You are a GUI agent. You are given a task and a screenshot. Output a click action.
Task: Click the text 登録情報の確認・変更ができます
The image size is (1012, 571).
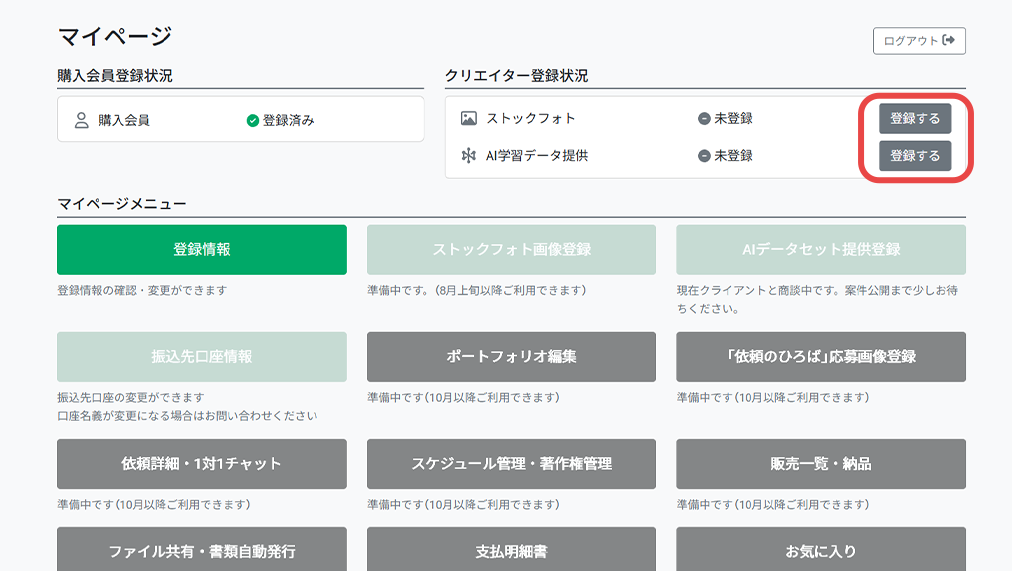(142, 290)
